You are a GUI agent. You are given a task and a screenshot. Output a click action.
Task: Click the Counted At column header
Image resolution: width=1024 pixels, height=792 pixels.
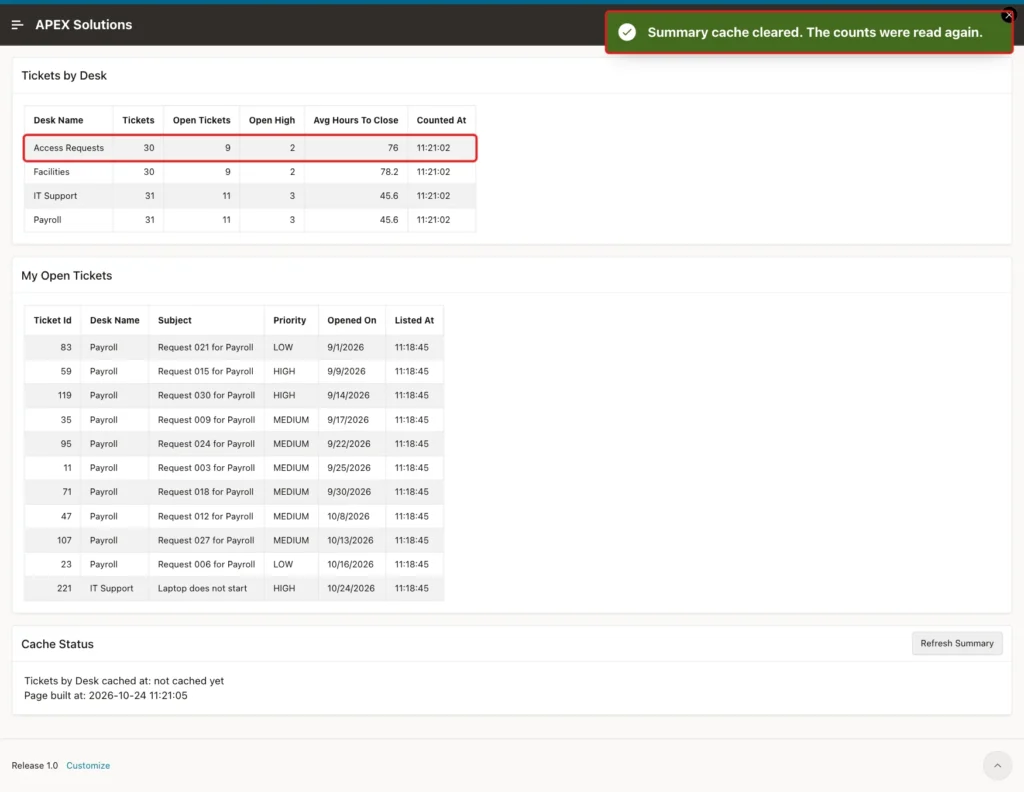pyautogui.click(x=441, y=120)
